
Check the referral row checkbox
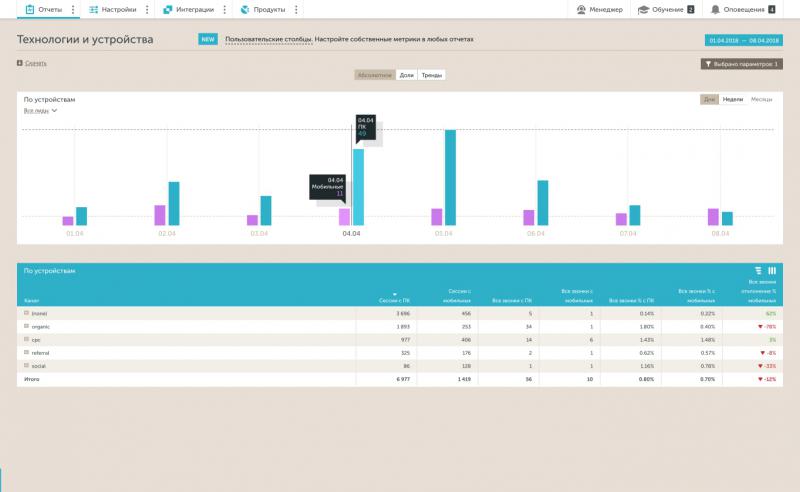click(27, 352)
